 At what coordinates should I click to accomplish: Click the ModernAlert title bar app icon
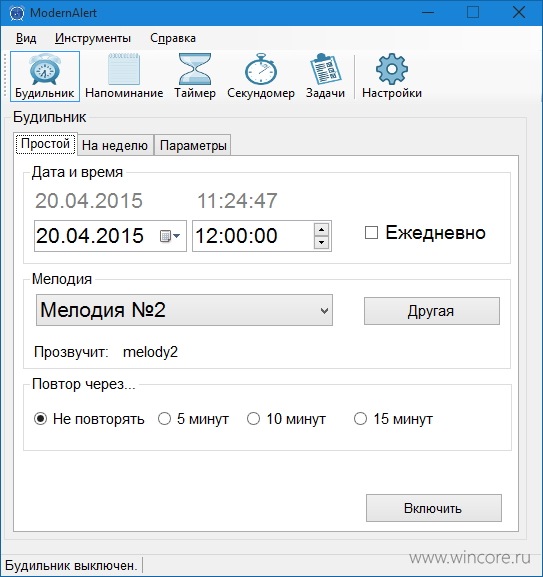click(x=16, y=13)
